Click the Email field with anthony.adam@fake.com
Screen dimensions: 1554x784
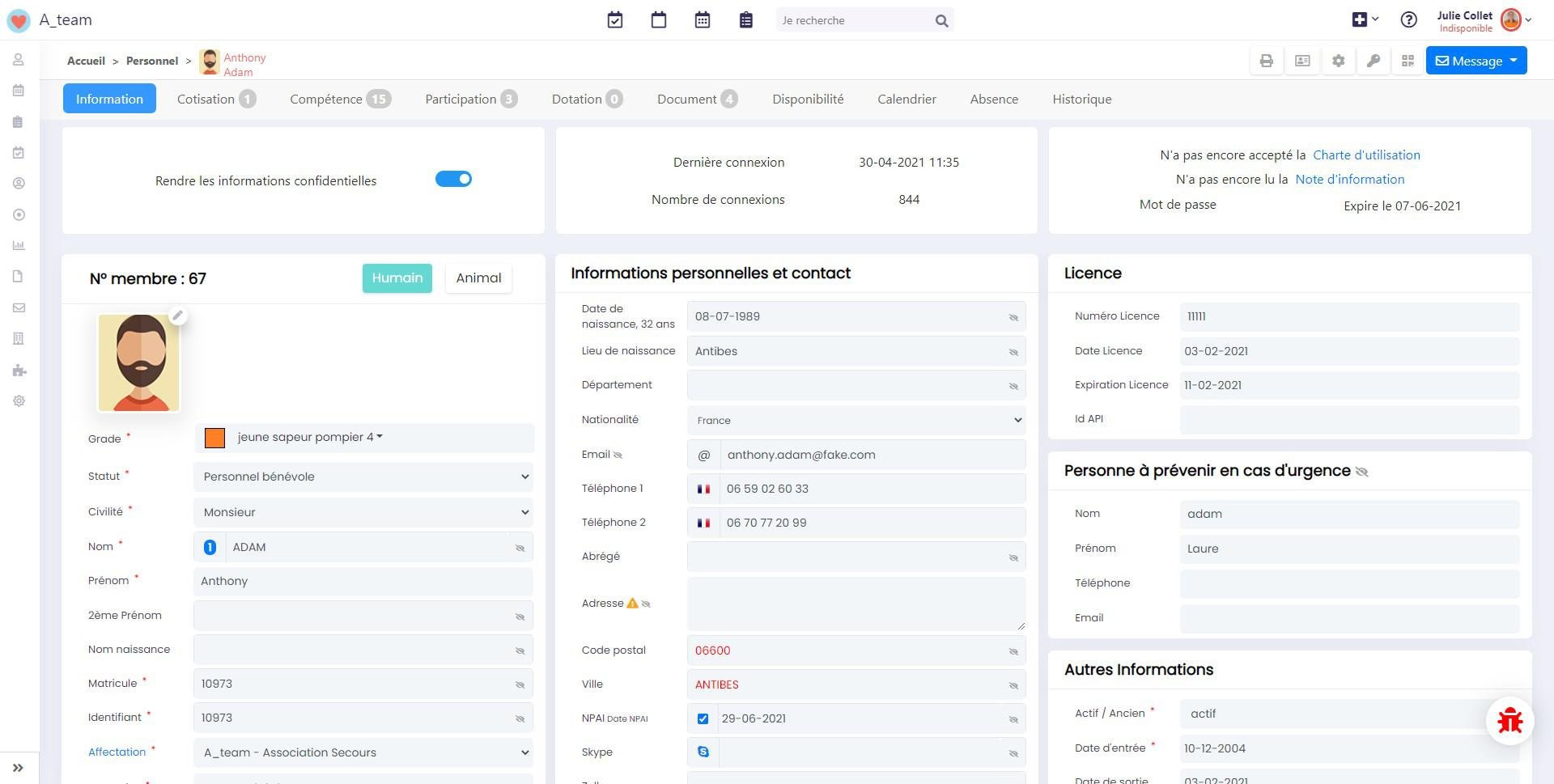(x=873, y=455)
